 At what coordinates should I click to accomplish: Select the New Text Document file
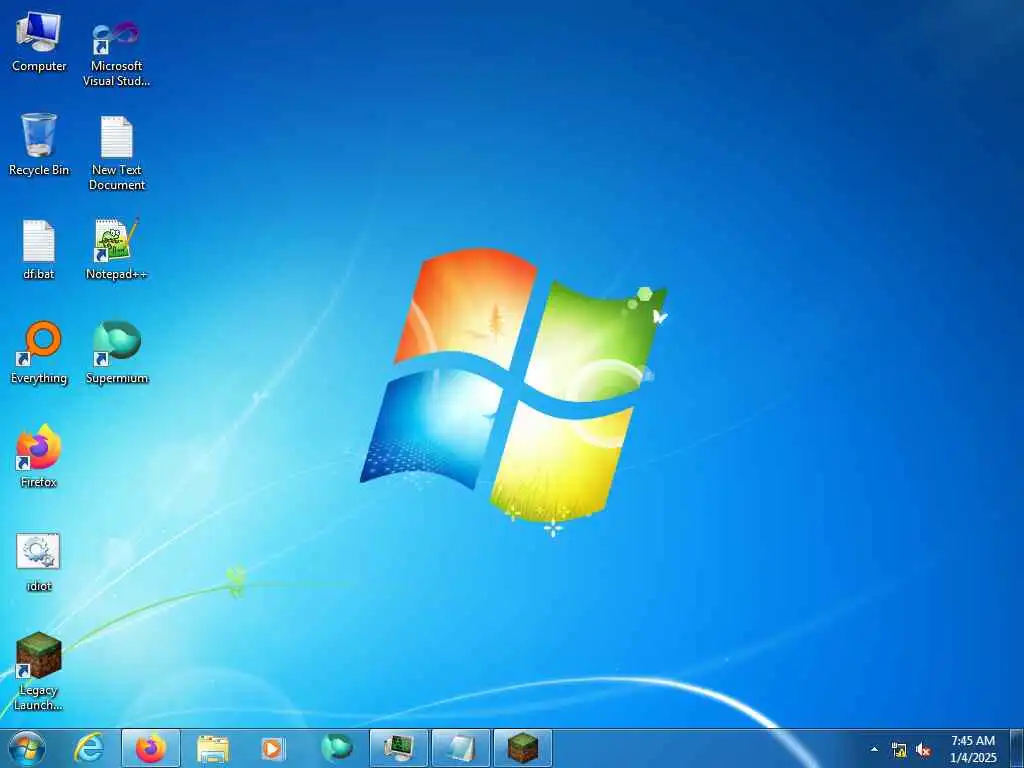click(117, 153)
